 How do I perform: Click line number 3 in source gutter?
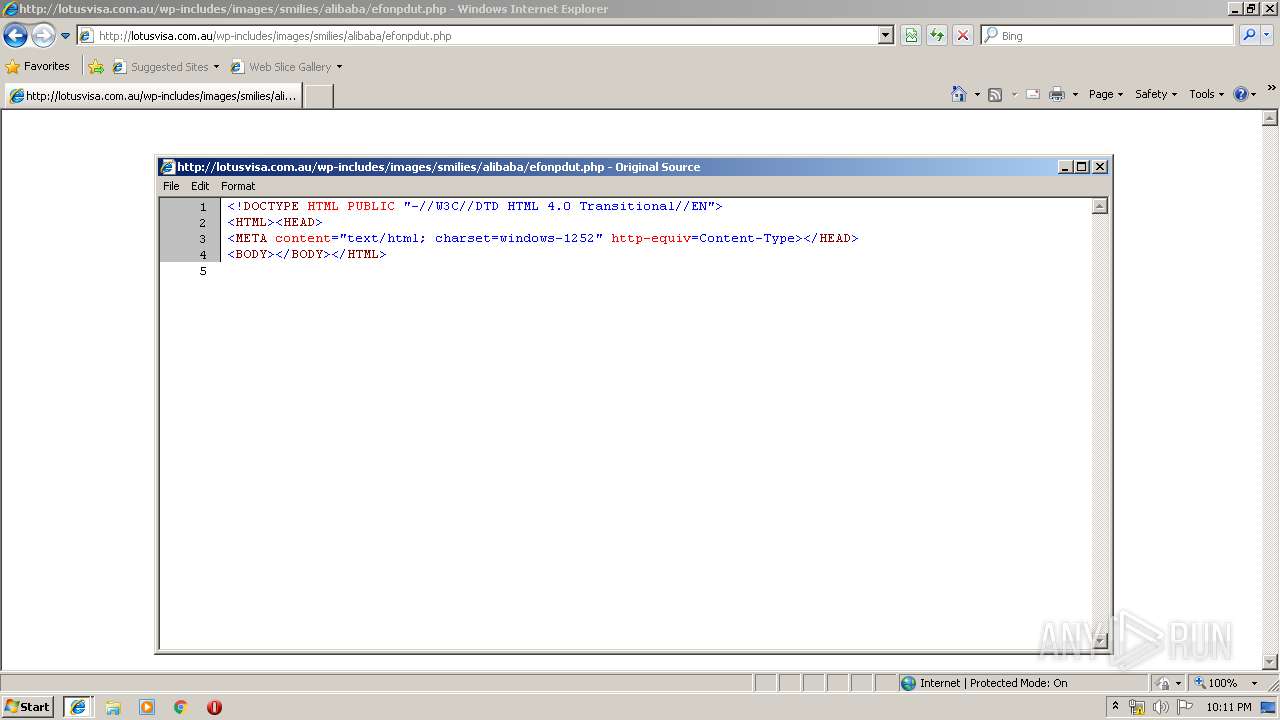(203, 239)
